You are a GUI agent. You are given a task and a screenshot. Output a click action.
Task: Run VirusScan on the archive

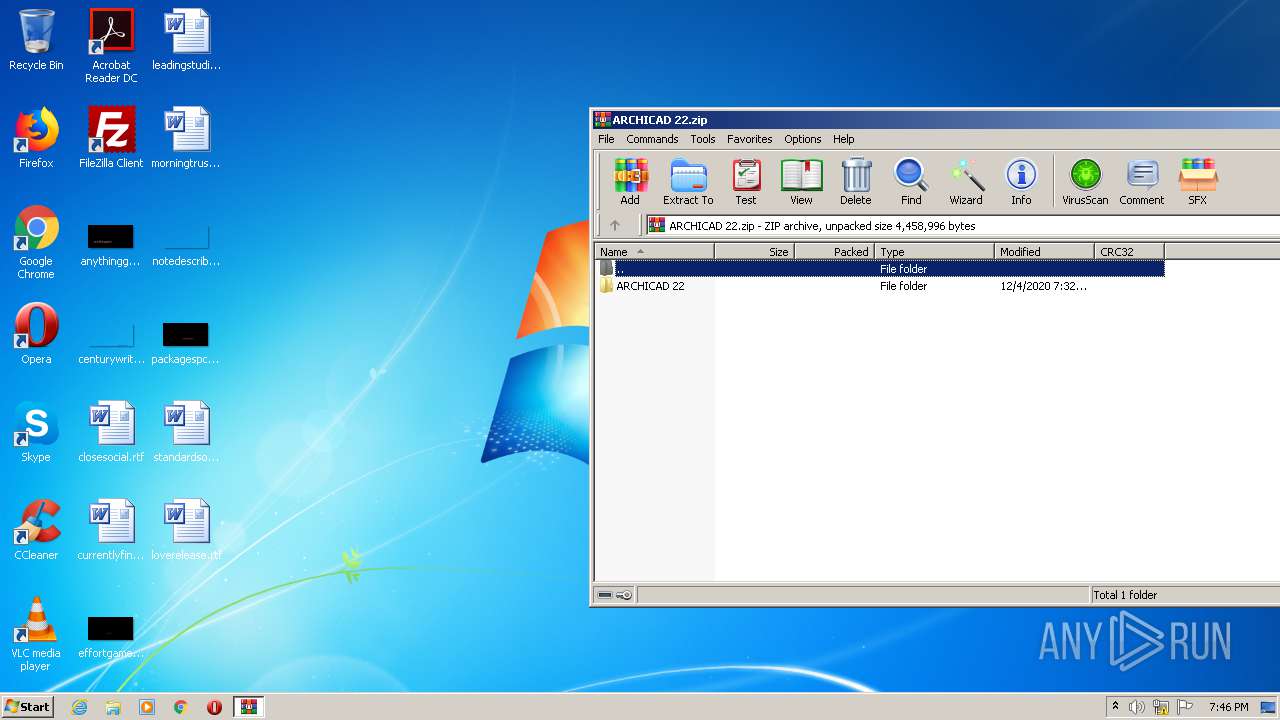(x=1085, y=181)
